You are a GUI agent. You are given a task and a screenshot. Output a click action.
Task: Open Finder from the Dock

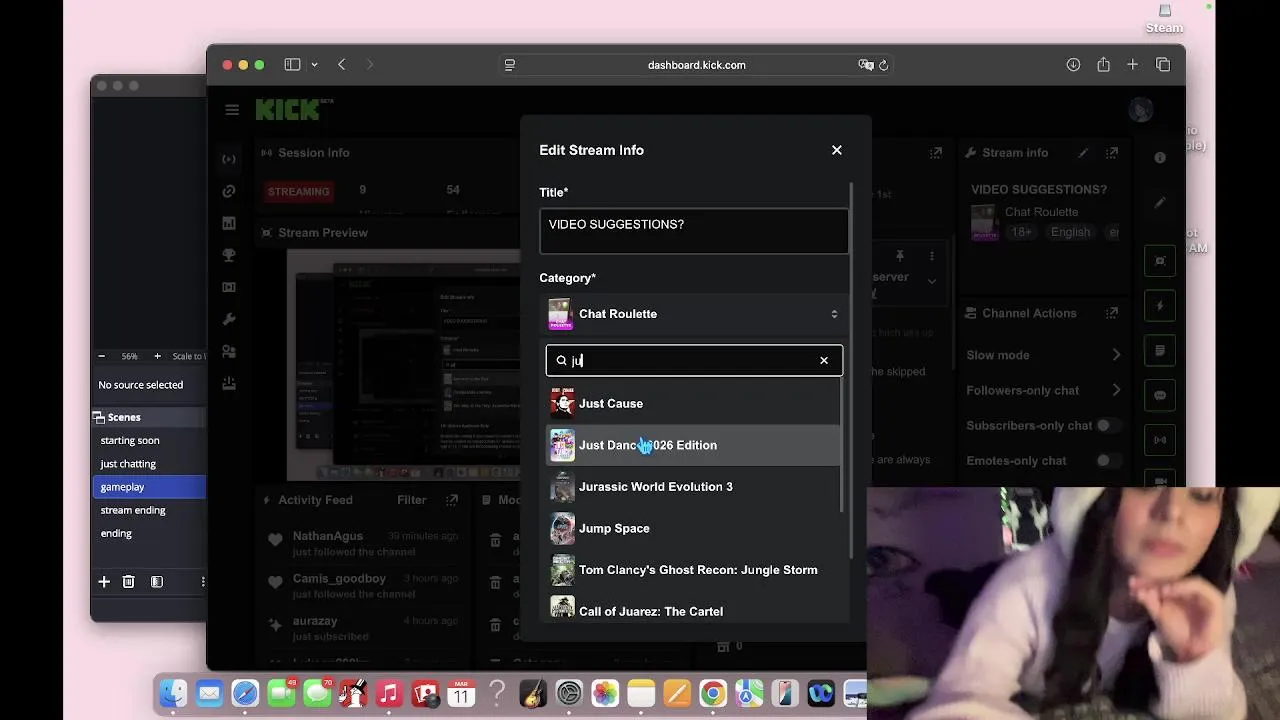(x=173, y=693)
